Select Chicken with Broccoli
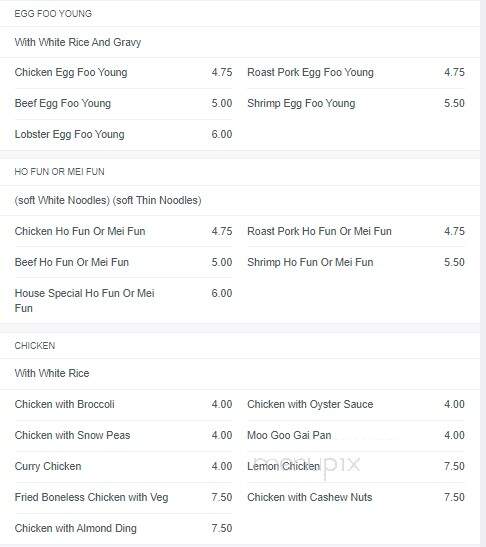486x547 pixels. point(65,404)
